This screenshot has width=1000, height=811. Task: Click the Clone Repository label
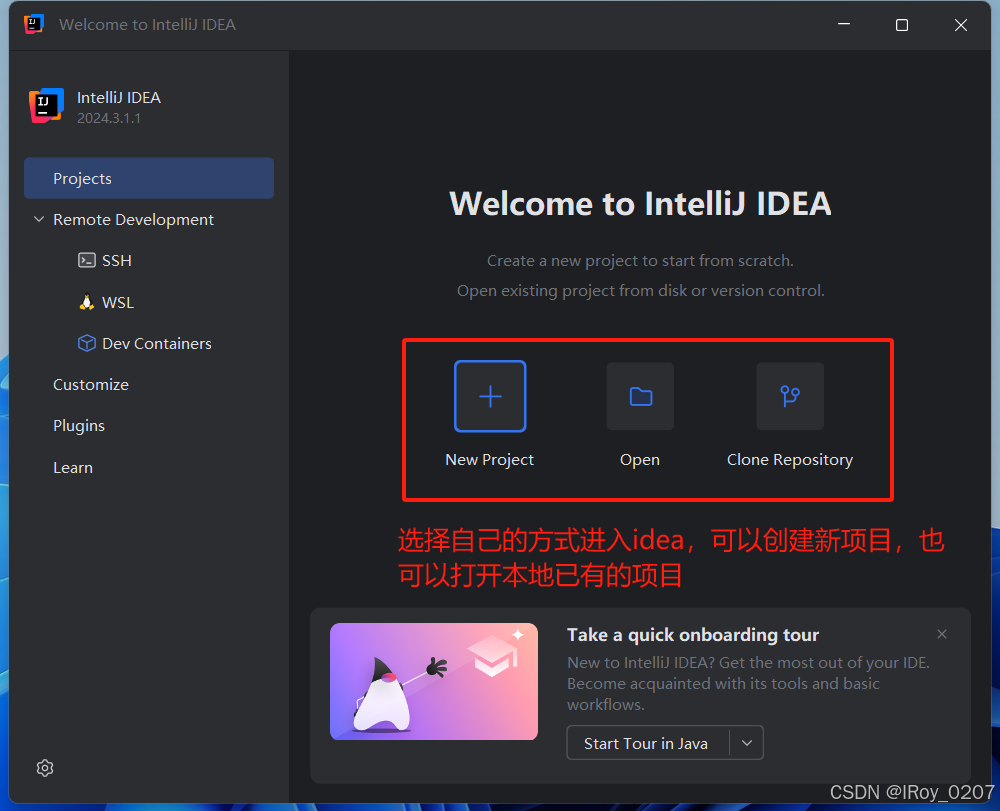(x=790, y=460)
